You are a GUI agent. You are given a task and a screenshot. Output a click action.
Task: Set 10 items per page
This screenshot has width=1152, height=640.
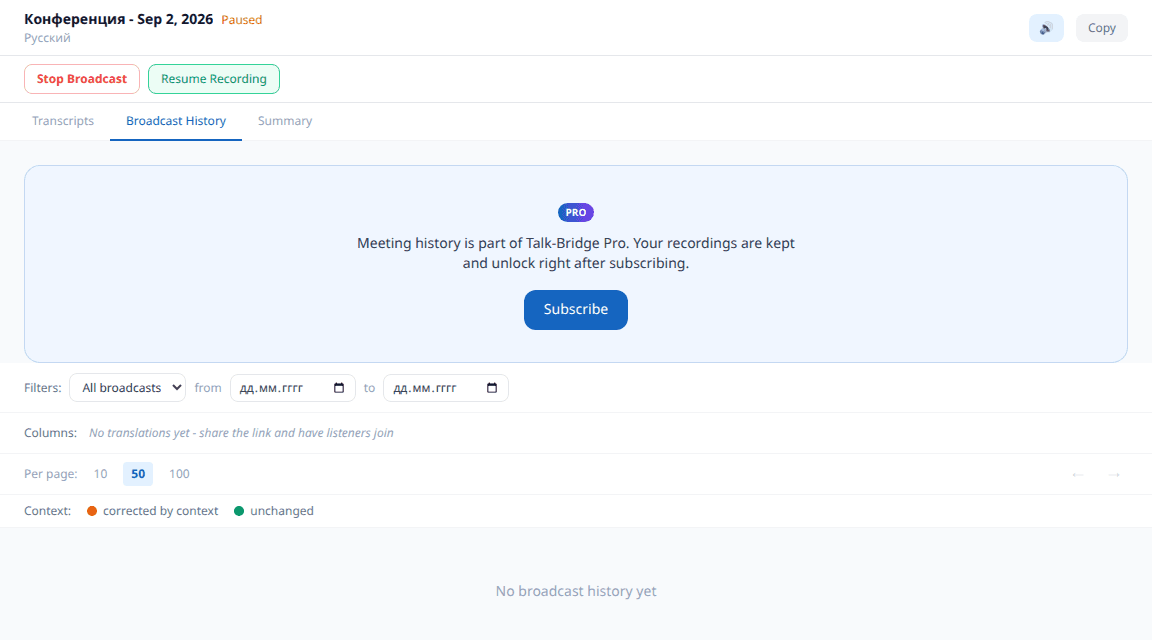(x=101, y=474)
